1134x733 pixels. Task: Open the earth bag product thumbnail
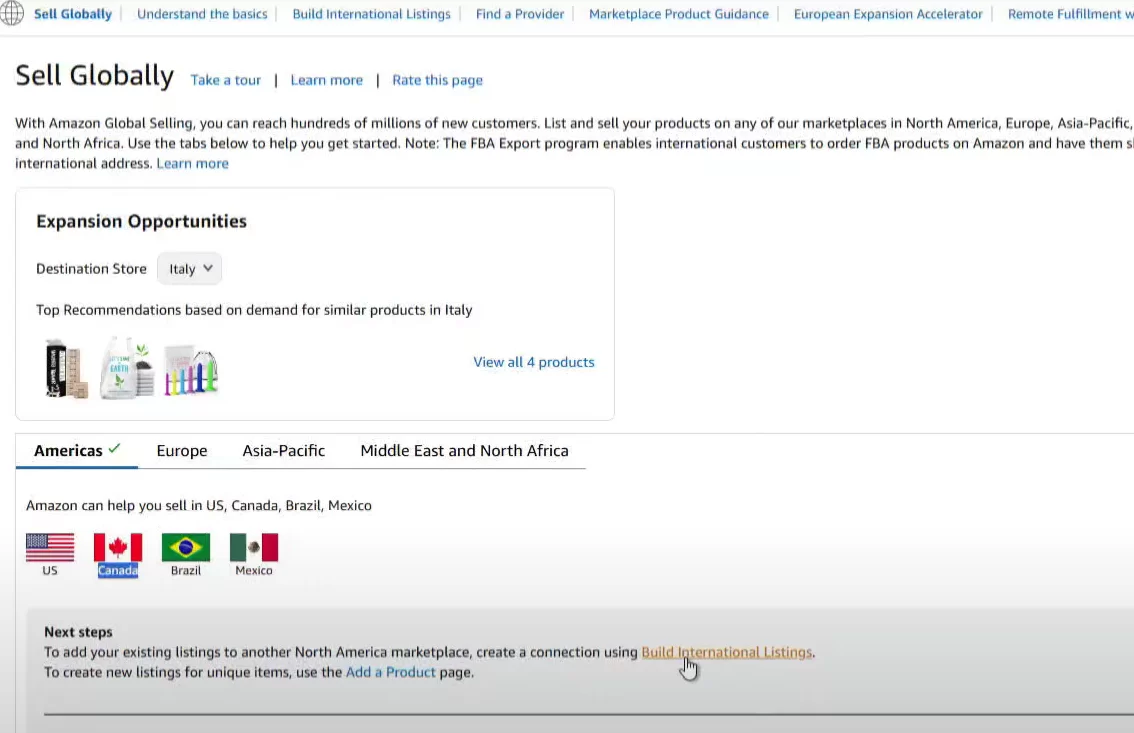tap(128, 368)
